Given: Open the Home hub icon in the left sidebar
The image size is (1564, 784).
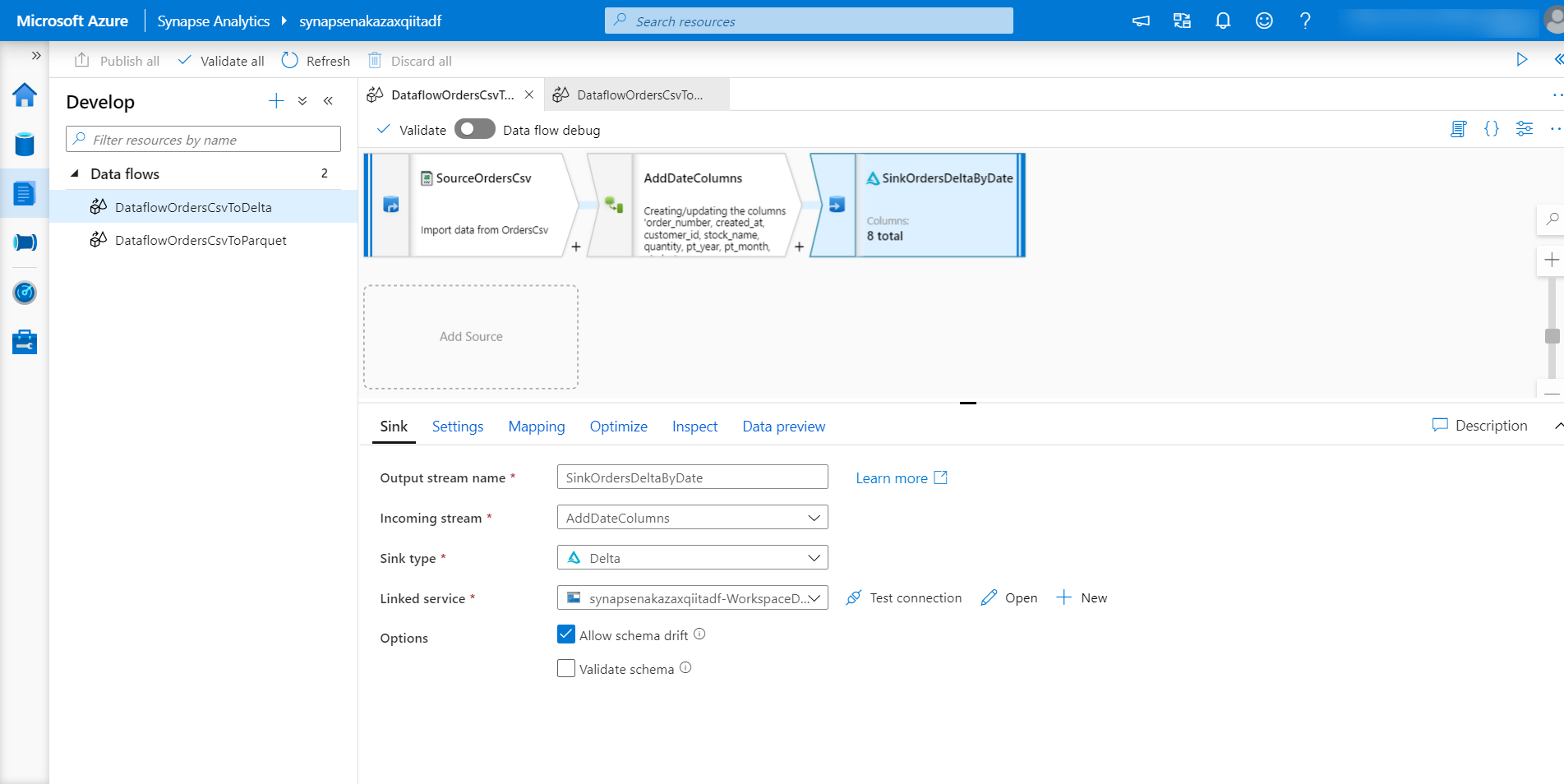Looking at the screenshot, I should [x=25, y=95].
